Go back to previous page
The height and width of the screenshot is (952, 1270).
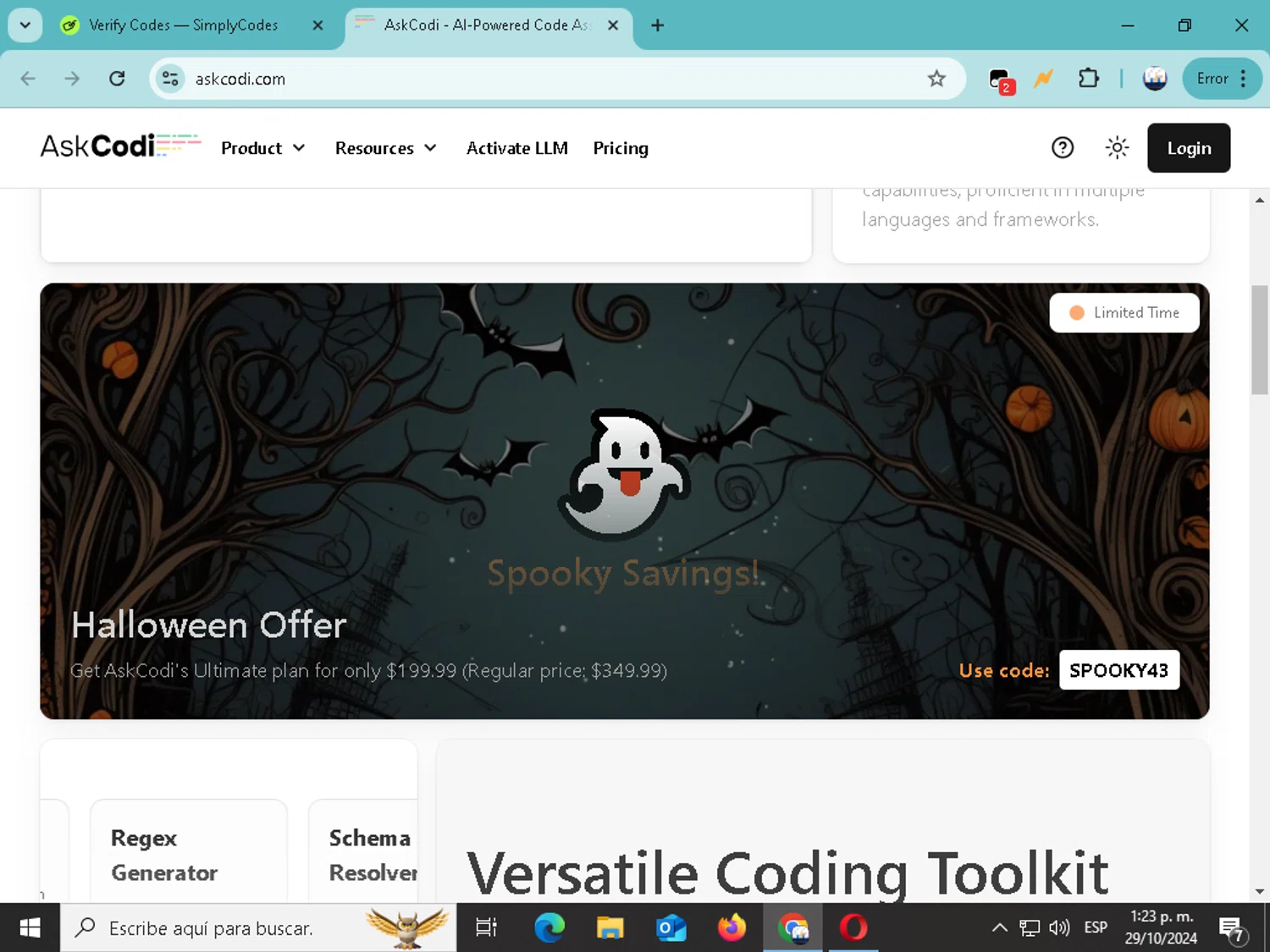pos(28,79)
